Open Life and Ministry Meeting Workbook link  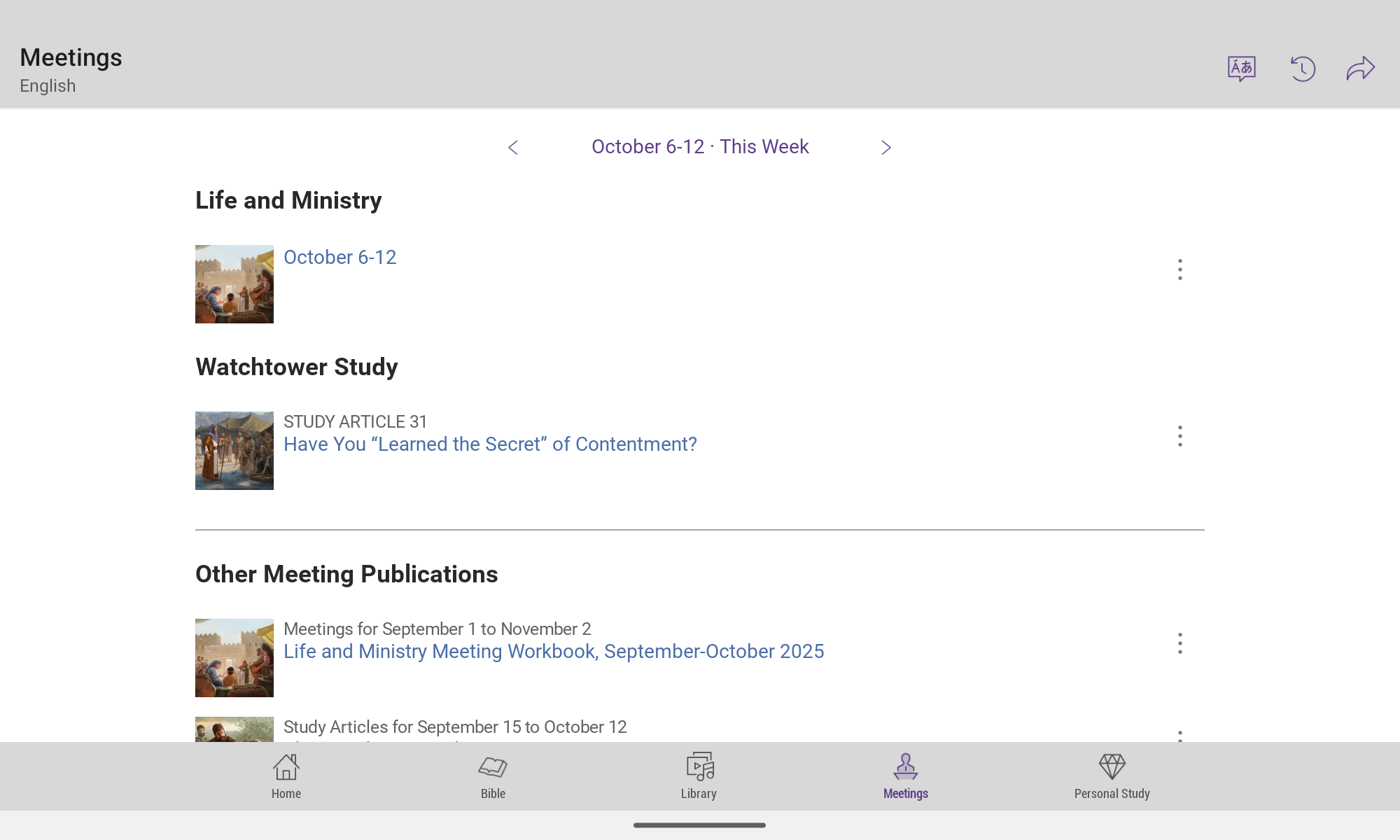[x=553, y=652]
